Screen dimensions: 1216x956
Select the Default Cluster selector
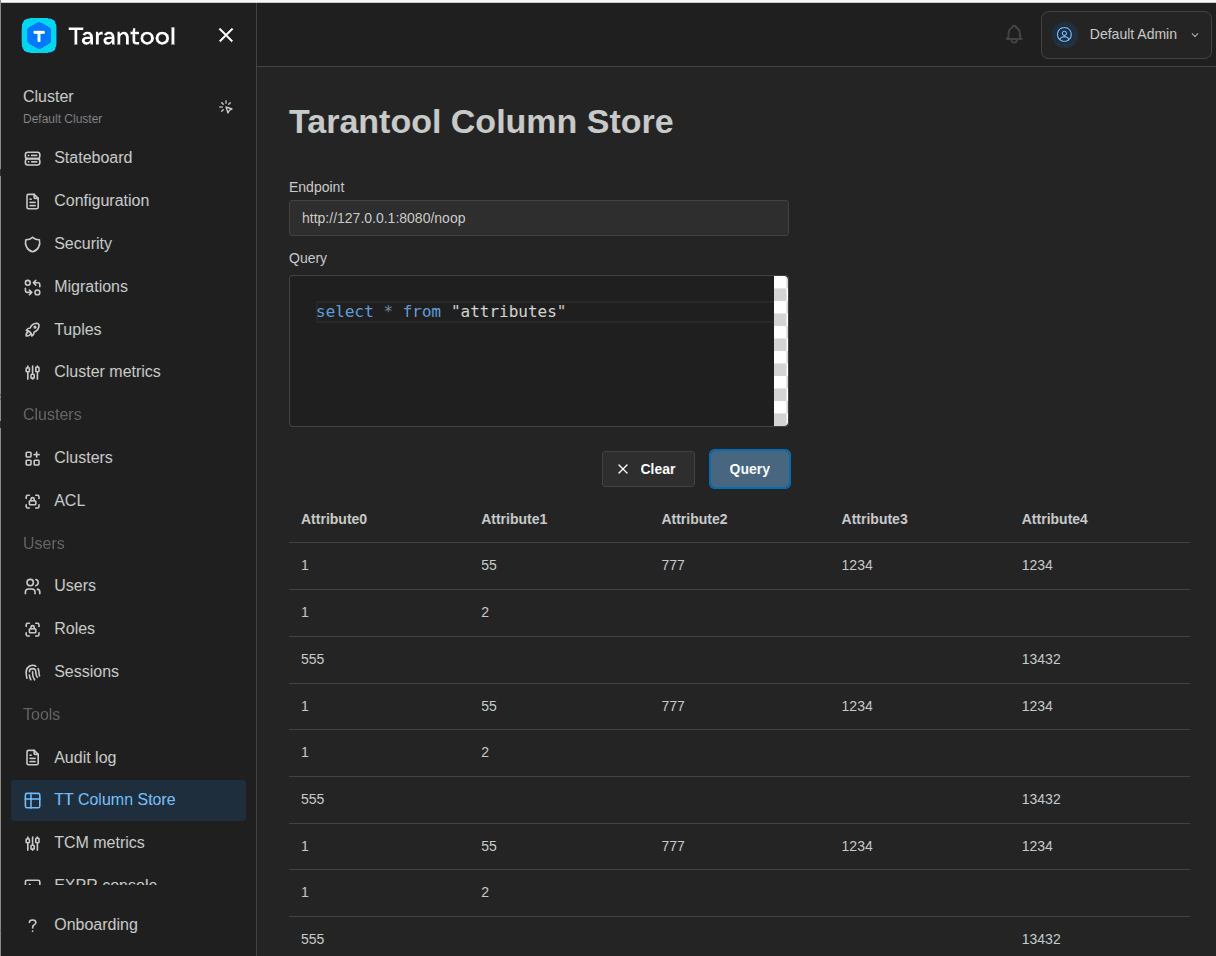tap(128, 106)
